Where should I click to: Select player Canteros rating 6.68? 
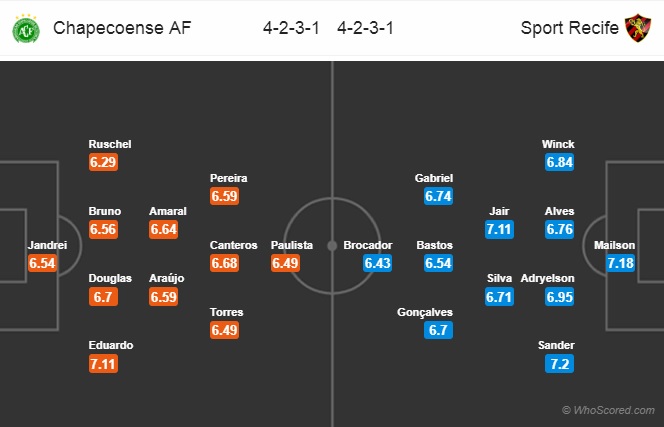coord(224,263)
